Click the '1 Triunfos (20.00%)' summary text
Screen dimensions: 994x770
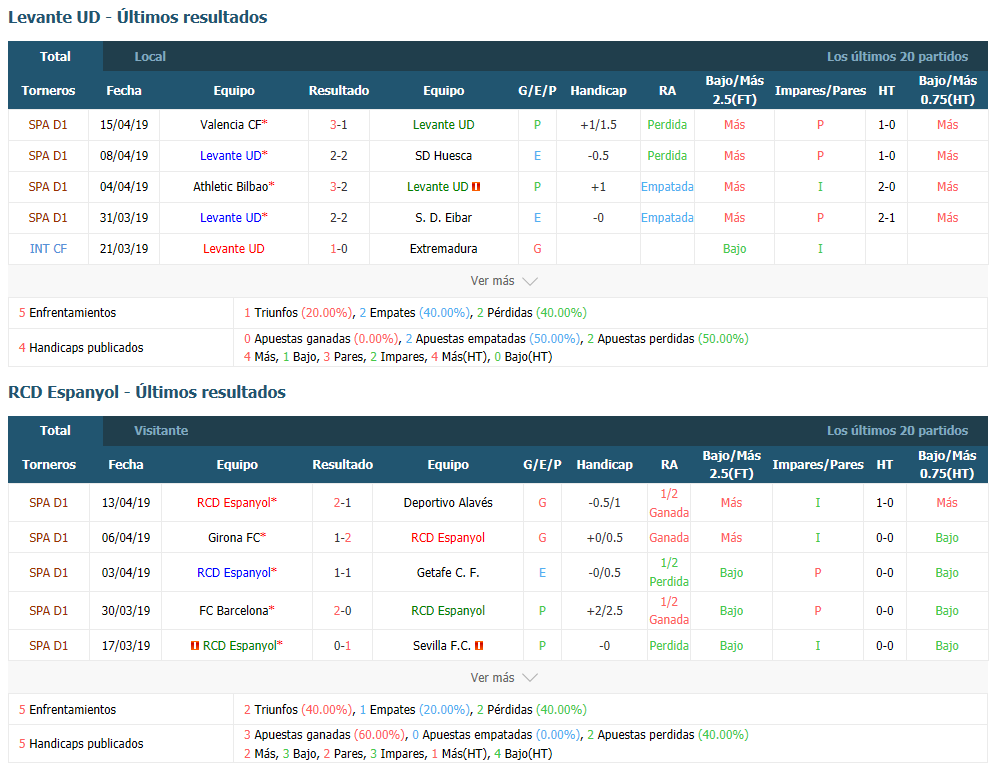tap(298, 313)
